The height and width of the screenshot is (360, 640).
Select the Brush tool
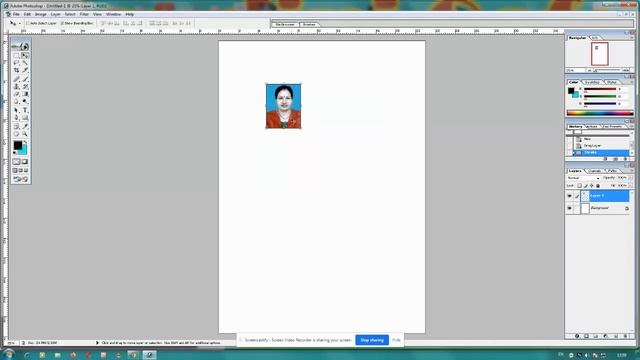(x=25, y=79)
